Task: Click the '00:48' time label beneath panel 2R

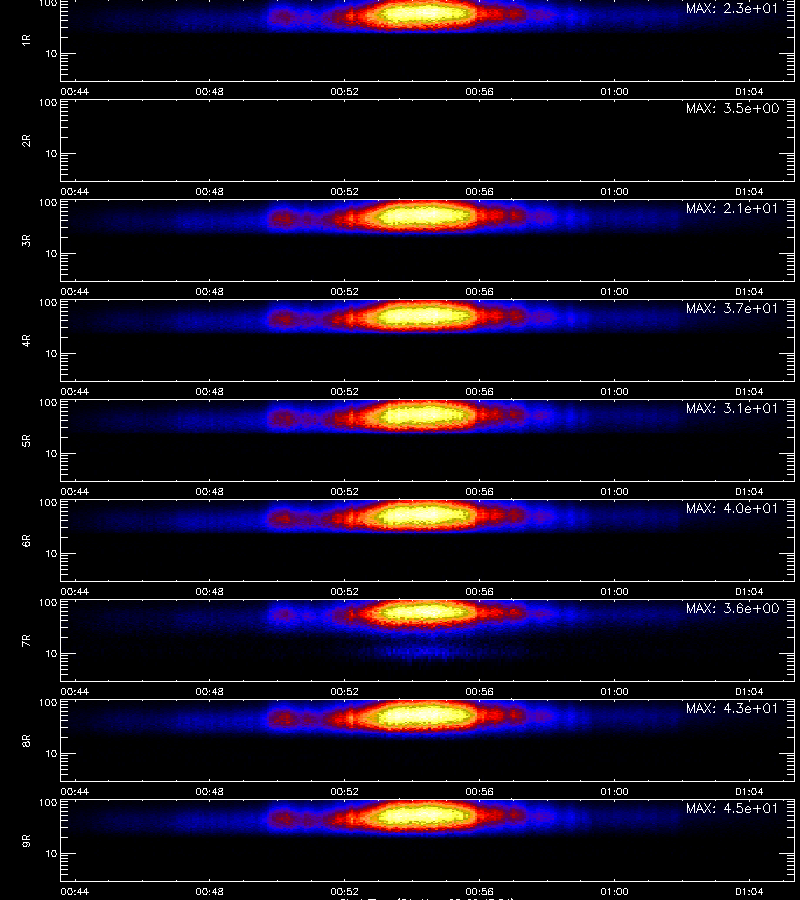Action: point(209,192)
